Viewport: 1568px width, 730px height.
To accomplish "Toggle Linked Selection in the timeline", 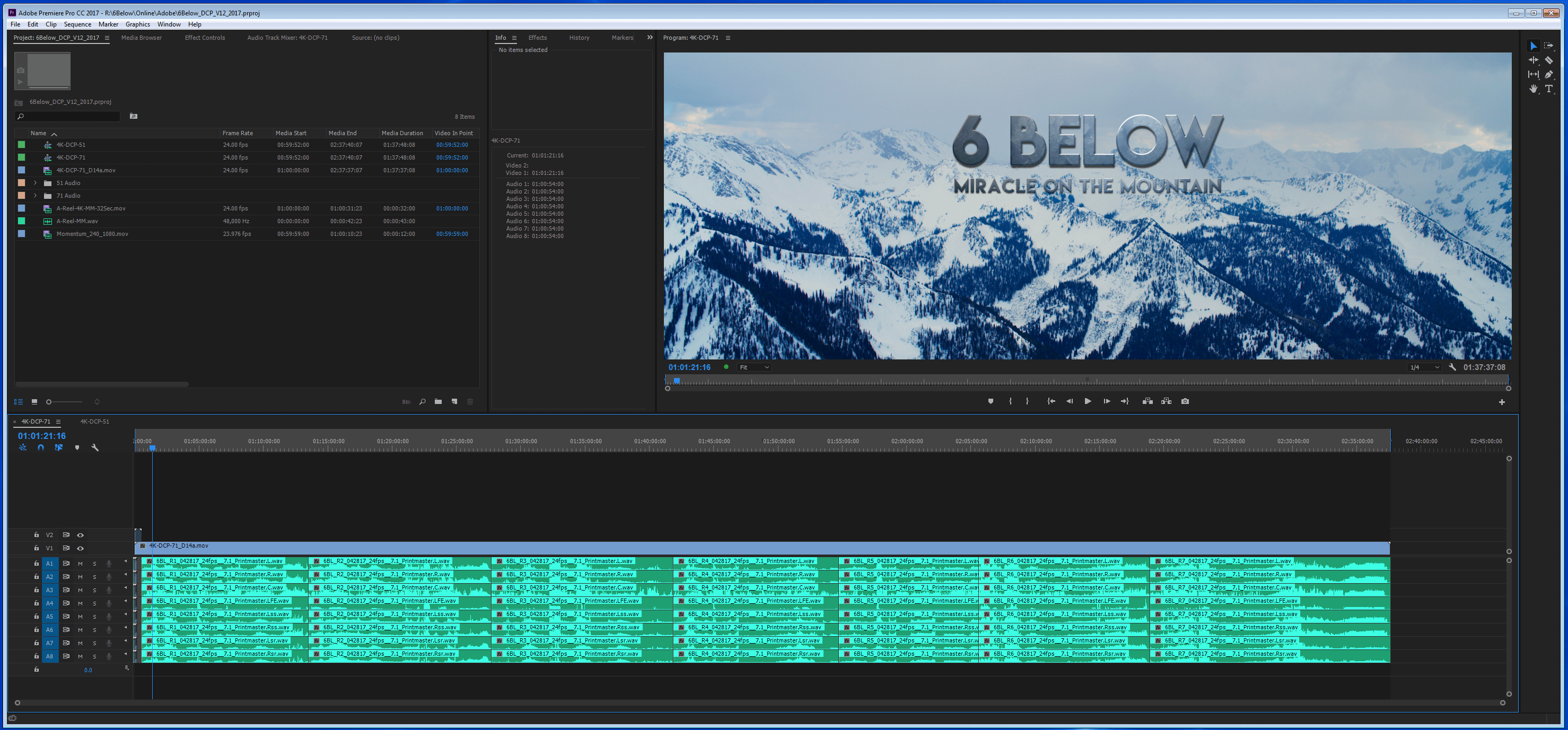I will (x=58, y=447).
